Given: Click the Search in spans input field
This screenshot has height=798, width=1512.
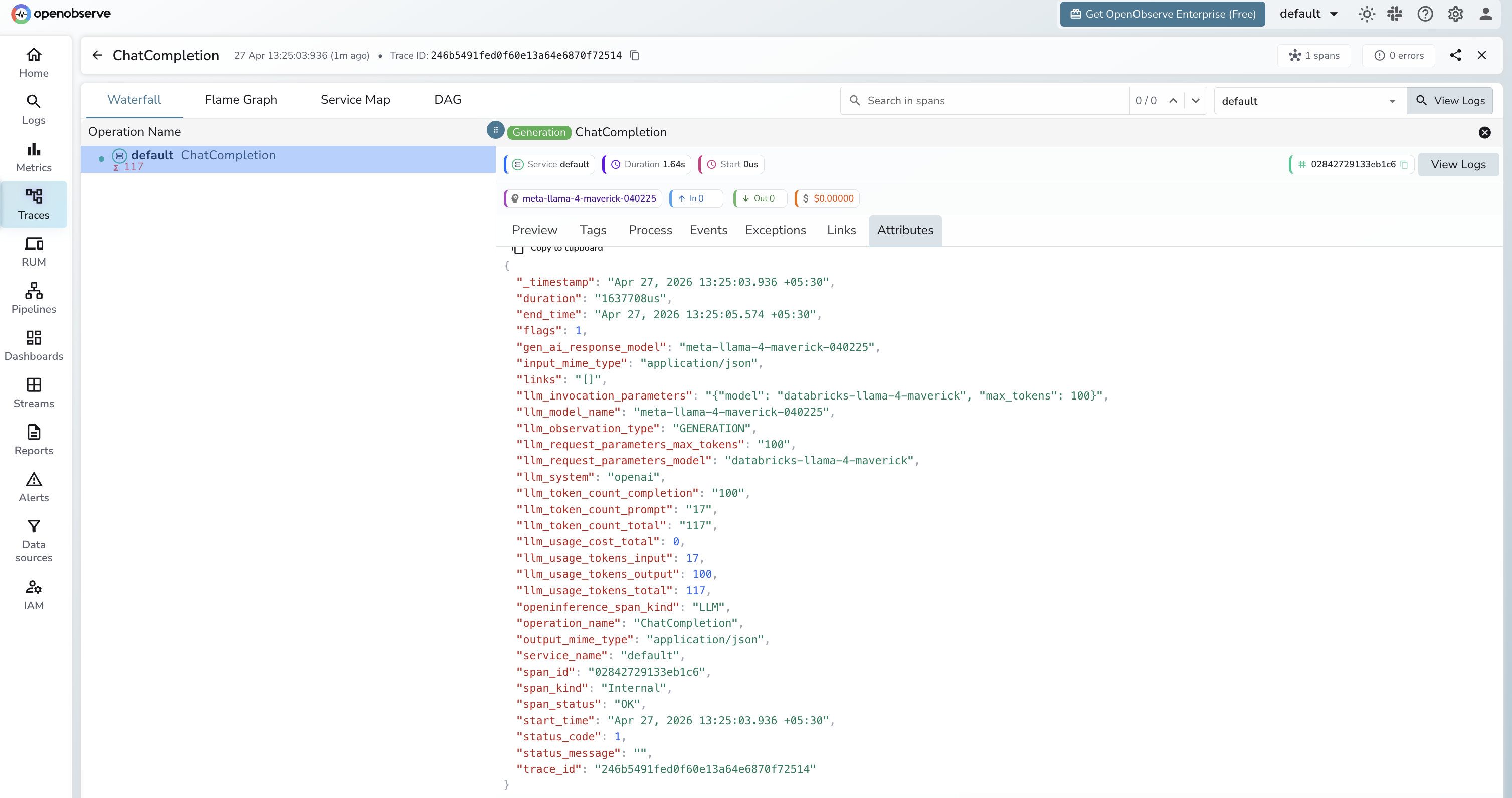Looking at the screenshot, I should click(986, 100).
